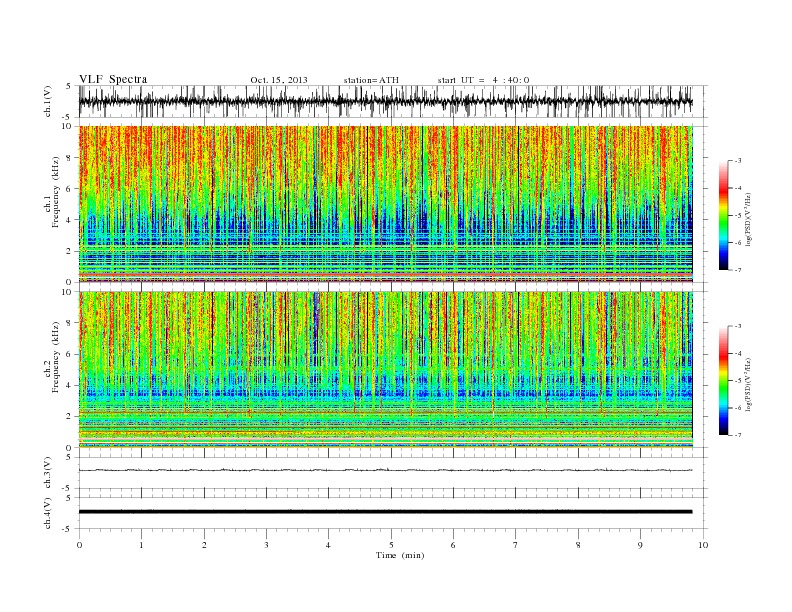This screenshot has height=612, width=792.
Task: Click the "start UT = 4 :40: 0" text
Action: tap(483, 80)
